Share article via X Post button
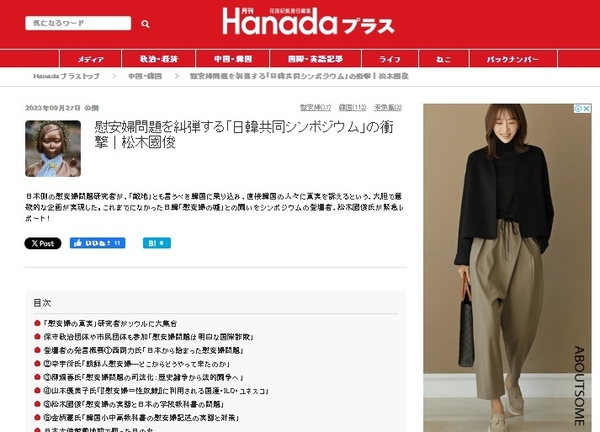The image size is (600, 432). (x=43, y=243)
